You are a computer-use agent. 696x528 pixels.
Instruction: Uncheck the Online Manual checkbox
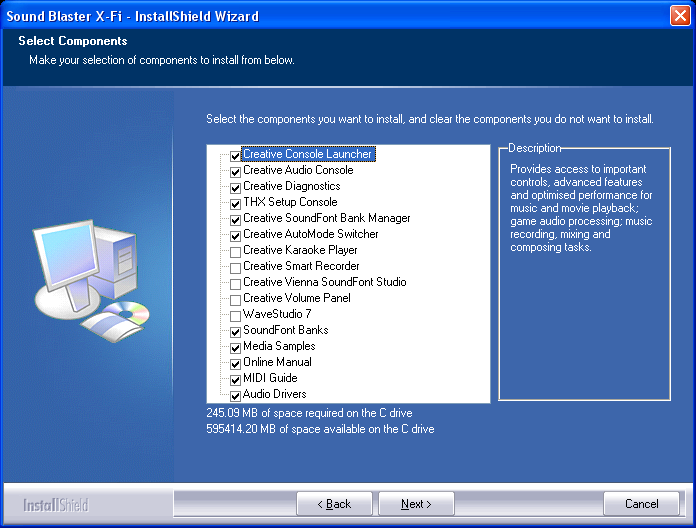235,364
